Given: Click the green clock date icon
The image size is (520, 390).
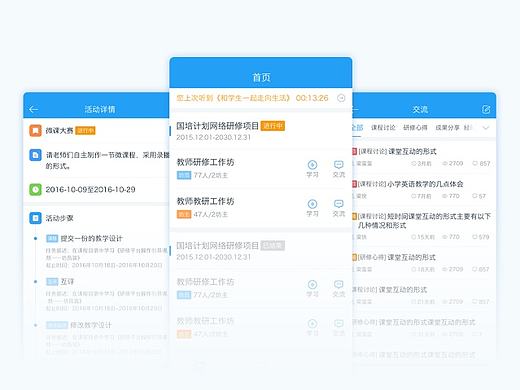Looking at the screenshot, I should [x=35, y=189].
